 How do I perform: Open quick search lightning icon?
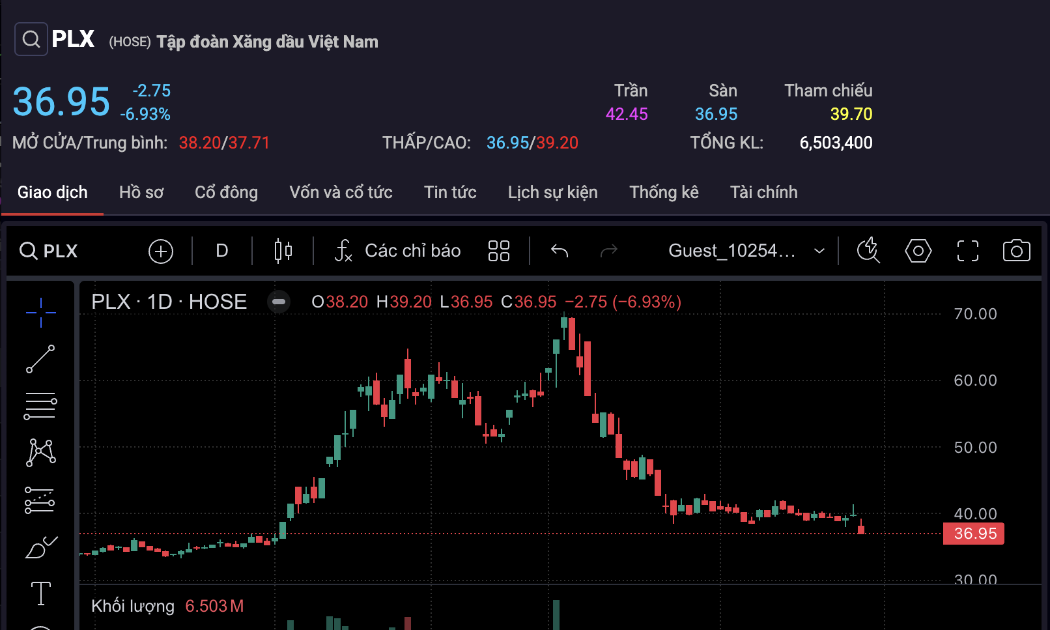[x=868, y=251]
